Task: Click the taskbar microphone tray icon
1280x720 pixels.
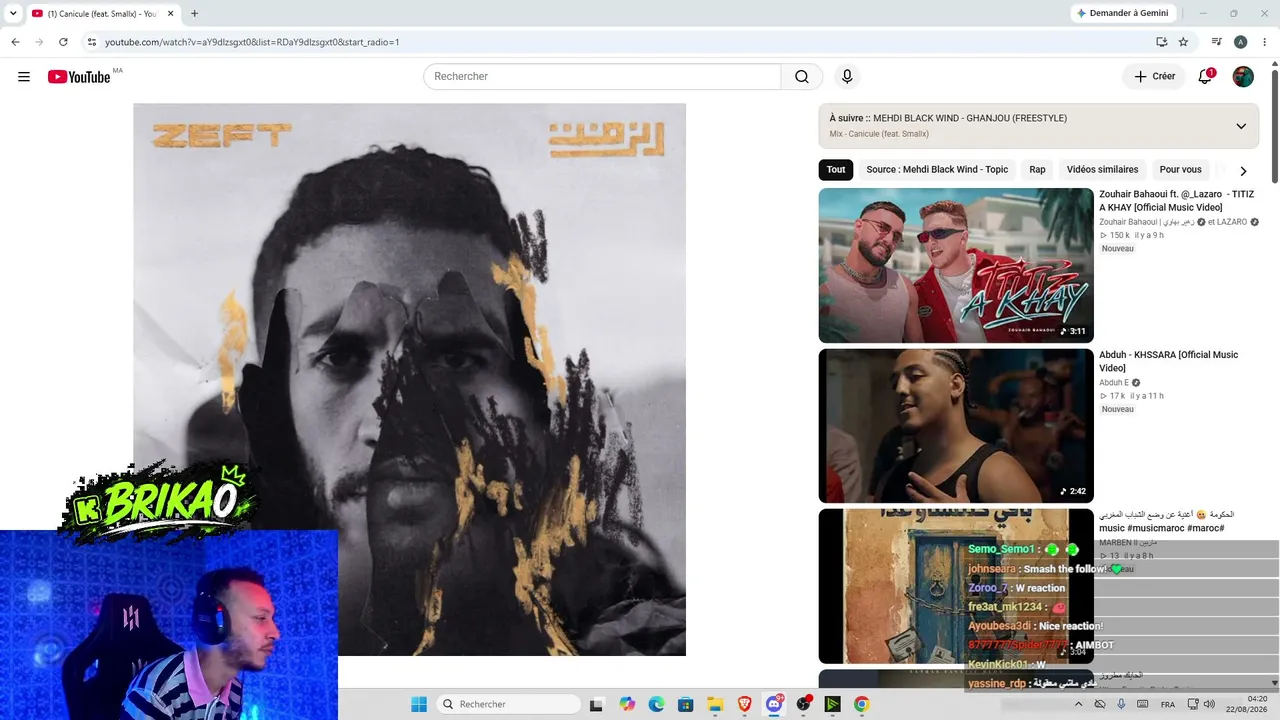Action: coord(1121,704)
